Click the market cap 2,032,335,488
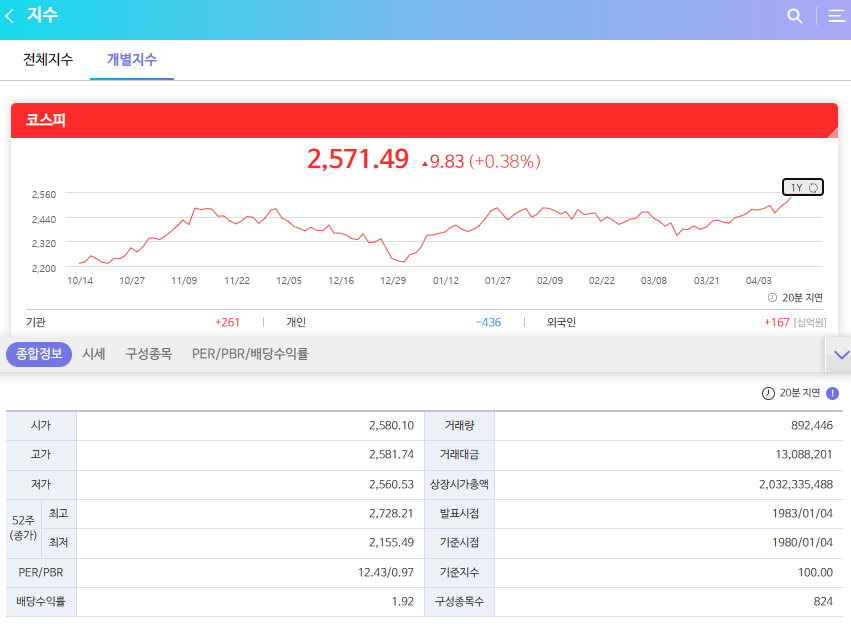Viewport: 851px width, 625px height. click(796, 484)
